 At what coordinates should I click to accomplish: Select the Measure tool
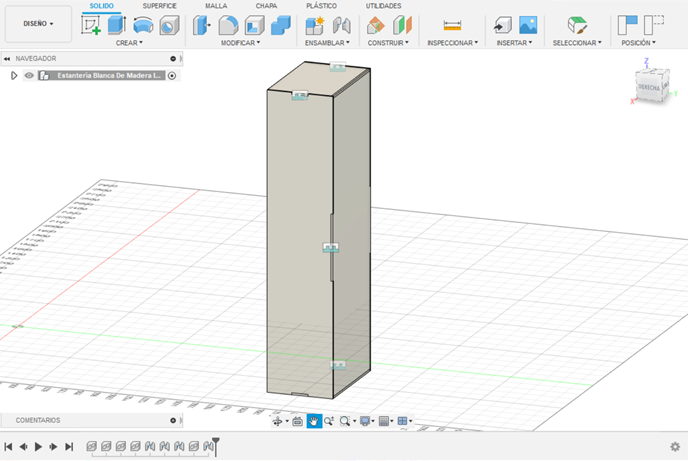pos(452,25)
